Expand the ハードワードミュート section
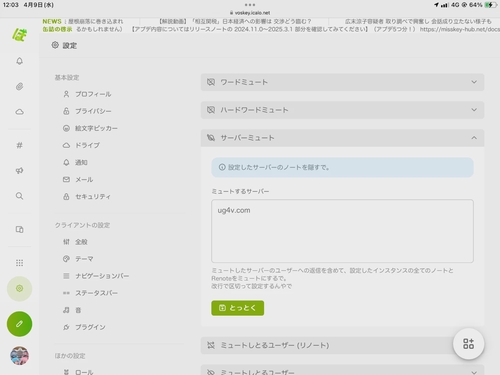 342,110
